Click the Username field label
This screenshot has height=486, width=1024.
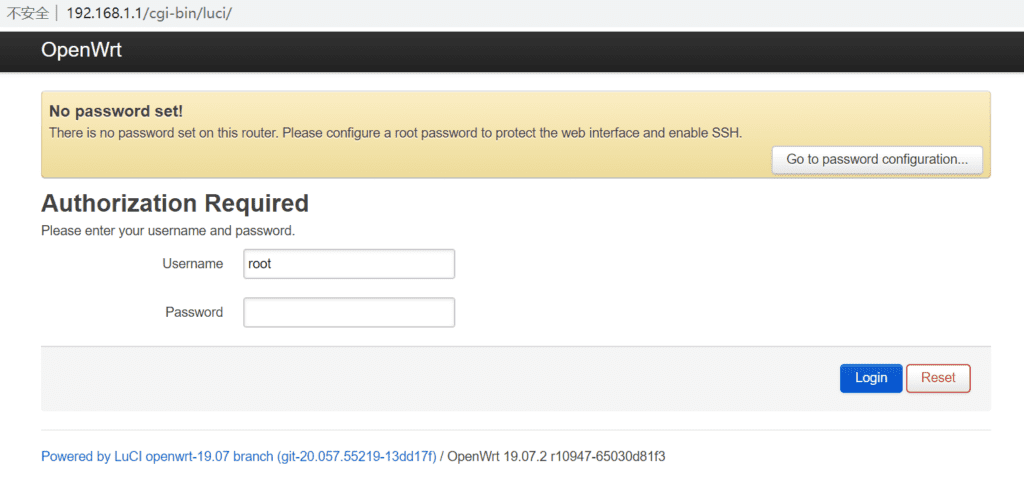[193, 264]
